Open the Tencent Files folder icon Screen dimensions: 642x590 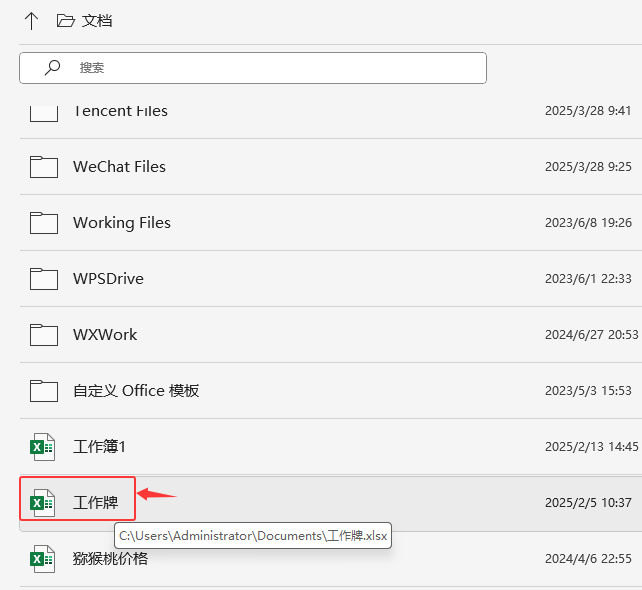44,113
